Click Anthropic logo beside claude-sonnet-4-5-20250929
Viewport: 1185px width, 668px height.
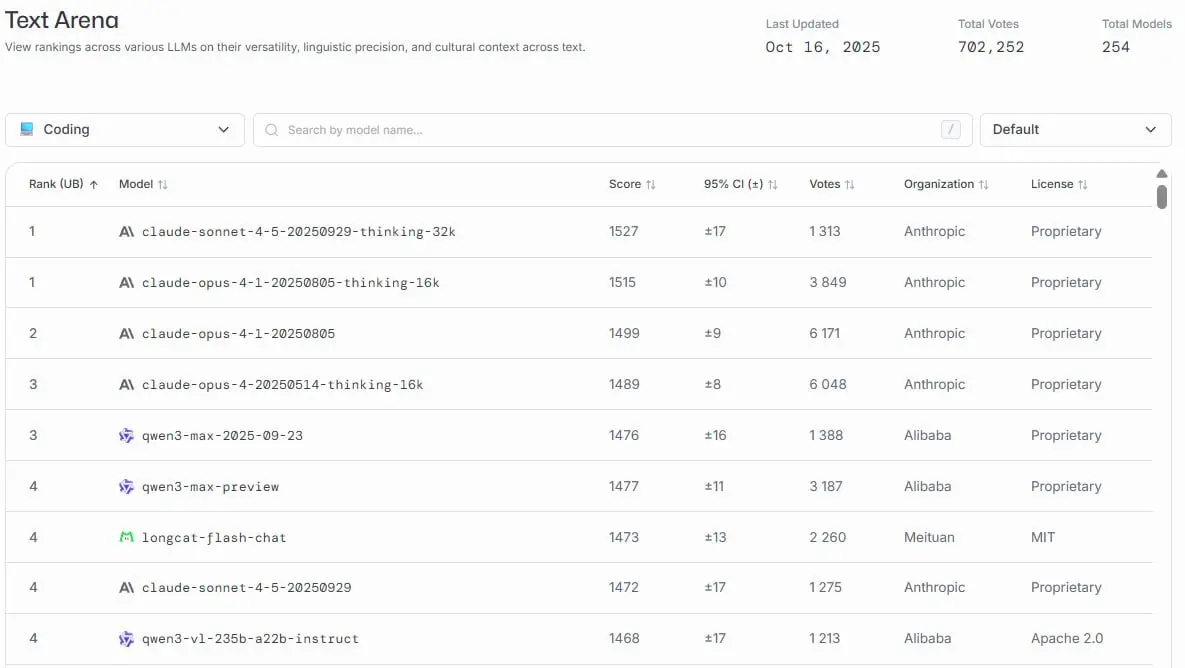126,588
